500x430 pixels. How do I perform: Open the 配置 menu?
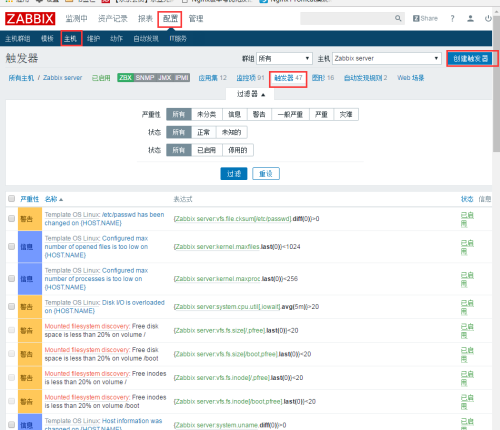click(x=170, y=19)
